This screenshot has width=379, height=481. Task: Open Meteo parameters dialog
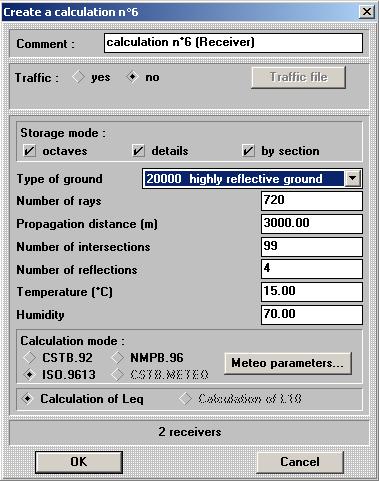(x=288, y=363)
